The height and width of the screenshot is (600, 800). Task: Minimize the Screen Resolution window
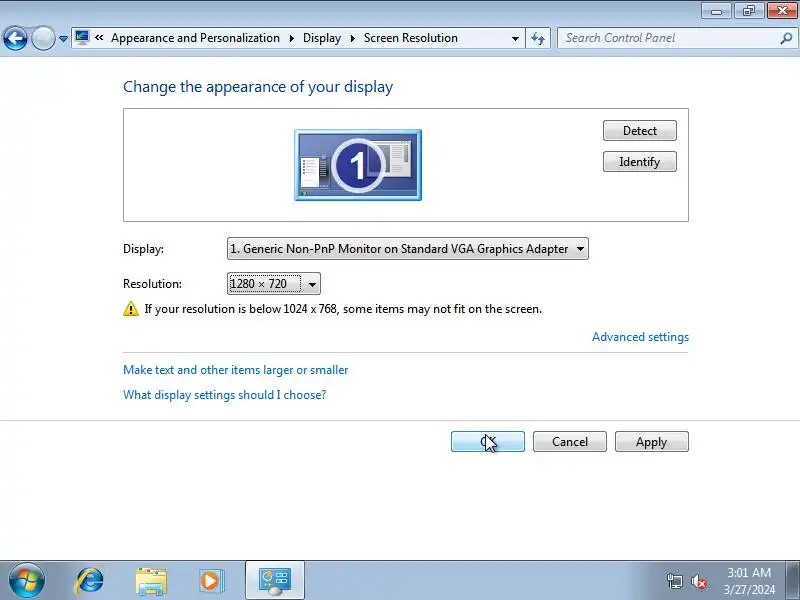[x=716, y=11]
